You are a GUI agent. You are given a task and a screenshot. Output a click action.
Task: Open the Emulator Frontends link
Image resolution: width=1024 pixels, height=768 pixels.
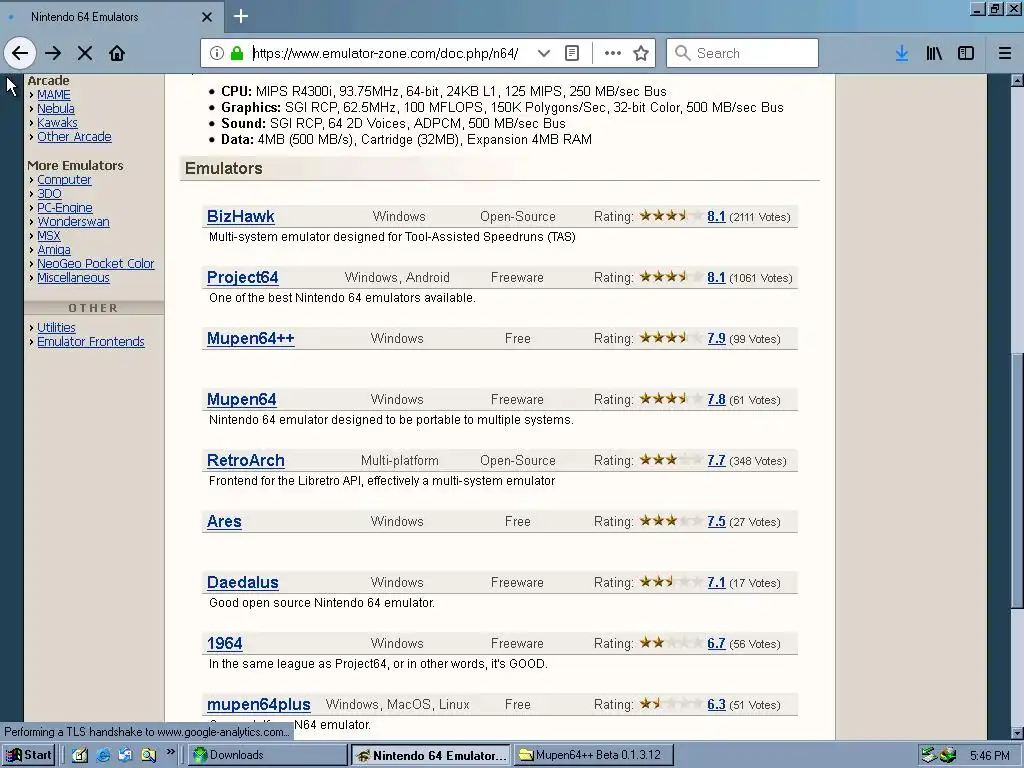tap(91, 342)
